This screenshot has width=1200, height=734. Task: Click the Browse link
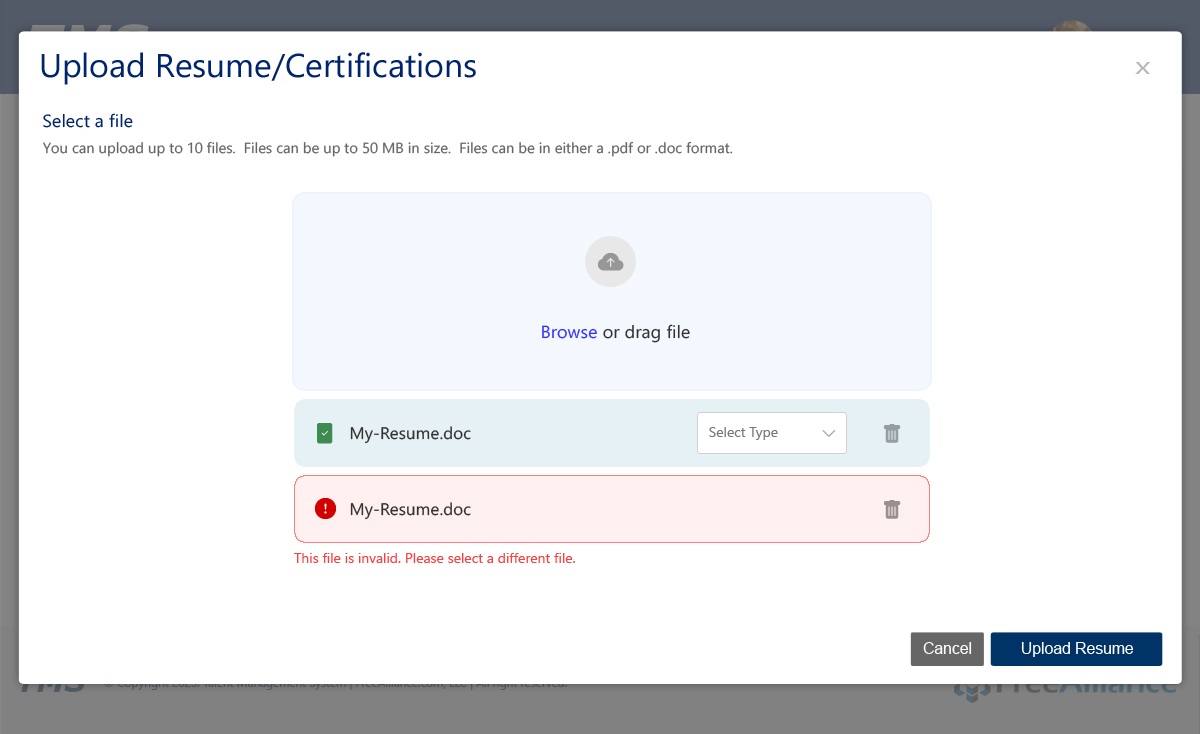click(x=568, y=332)
